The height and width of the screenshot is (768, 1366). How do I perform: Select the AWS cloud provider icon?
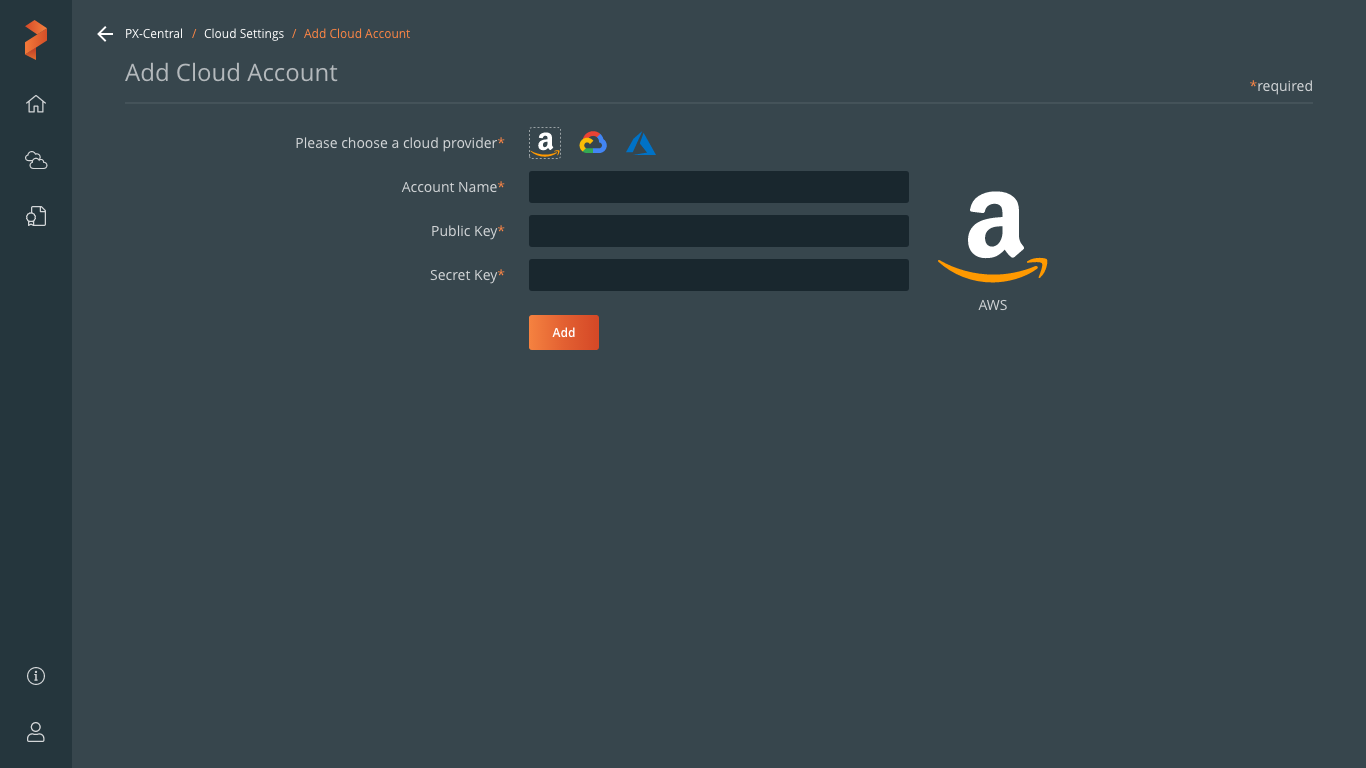(x=545, y=143)
